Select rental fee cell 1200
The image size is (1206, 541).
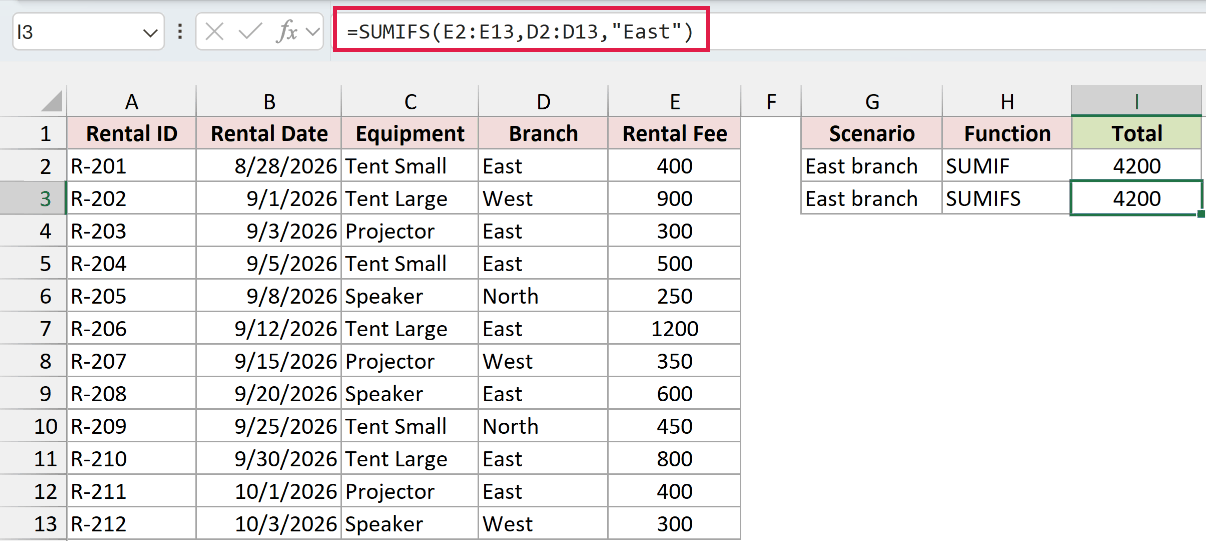tap(675, 328)
